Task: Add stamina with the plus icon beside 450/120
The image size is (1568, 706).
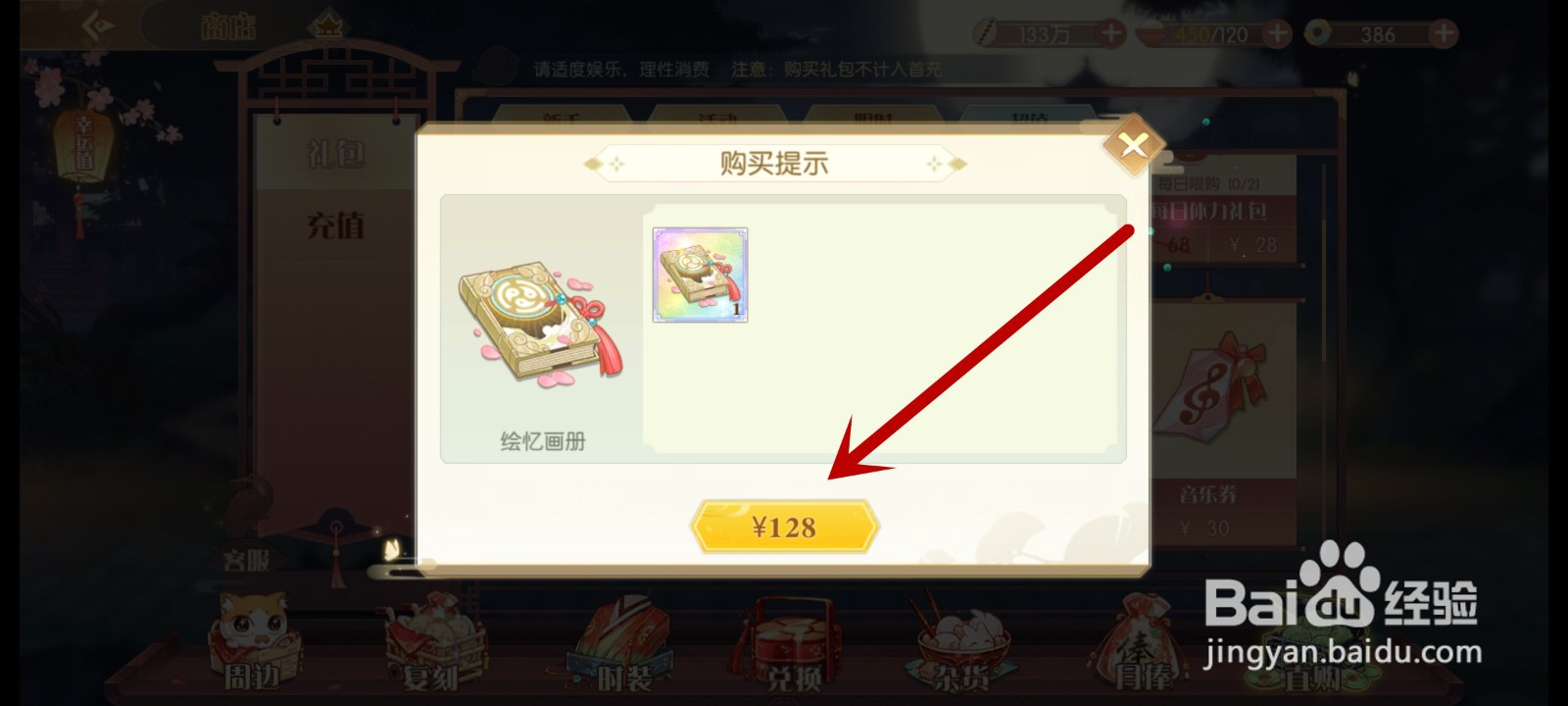Action: coord(1277,33)
